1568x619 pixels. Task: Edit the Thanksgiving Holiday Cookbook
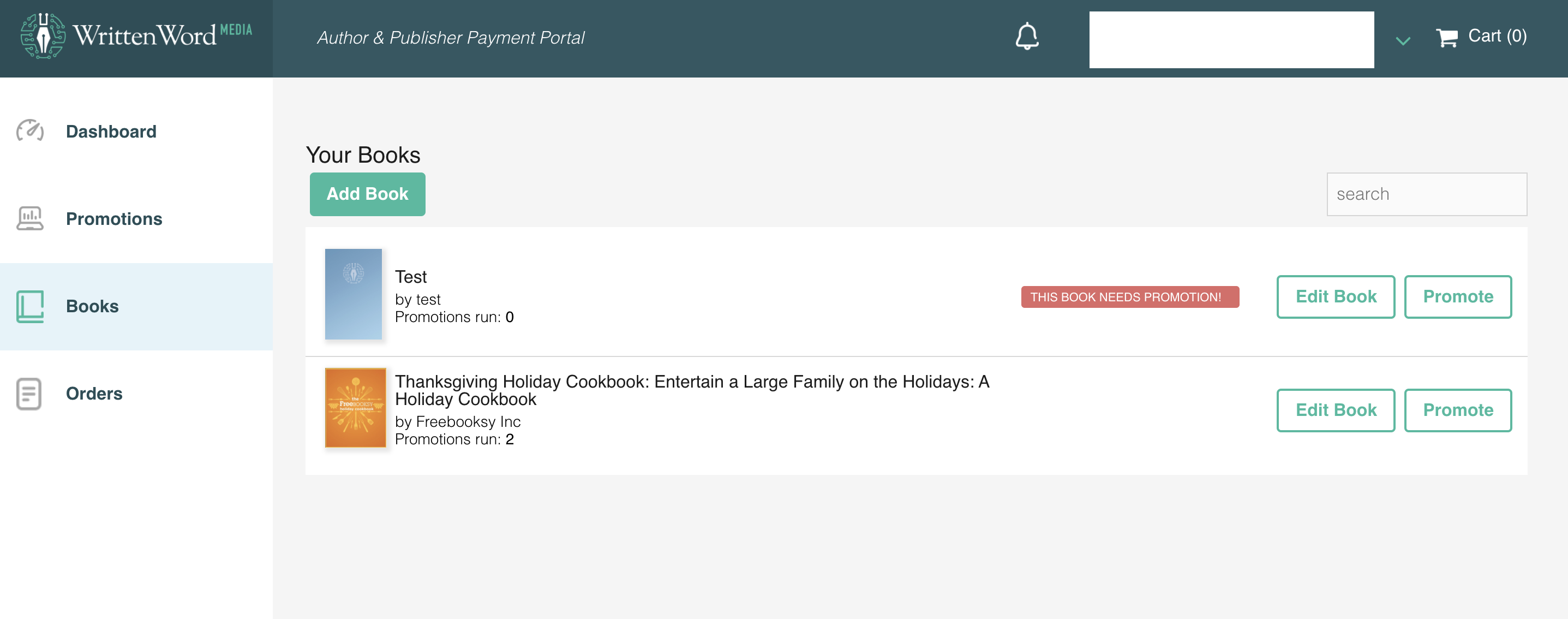coord(1336,410)
